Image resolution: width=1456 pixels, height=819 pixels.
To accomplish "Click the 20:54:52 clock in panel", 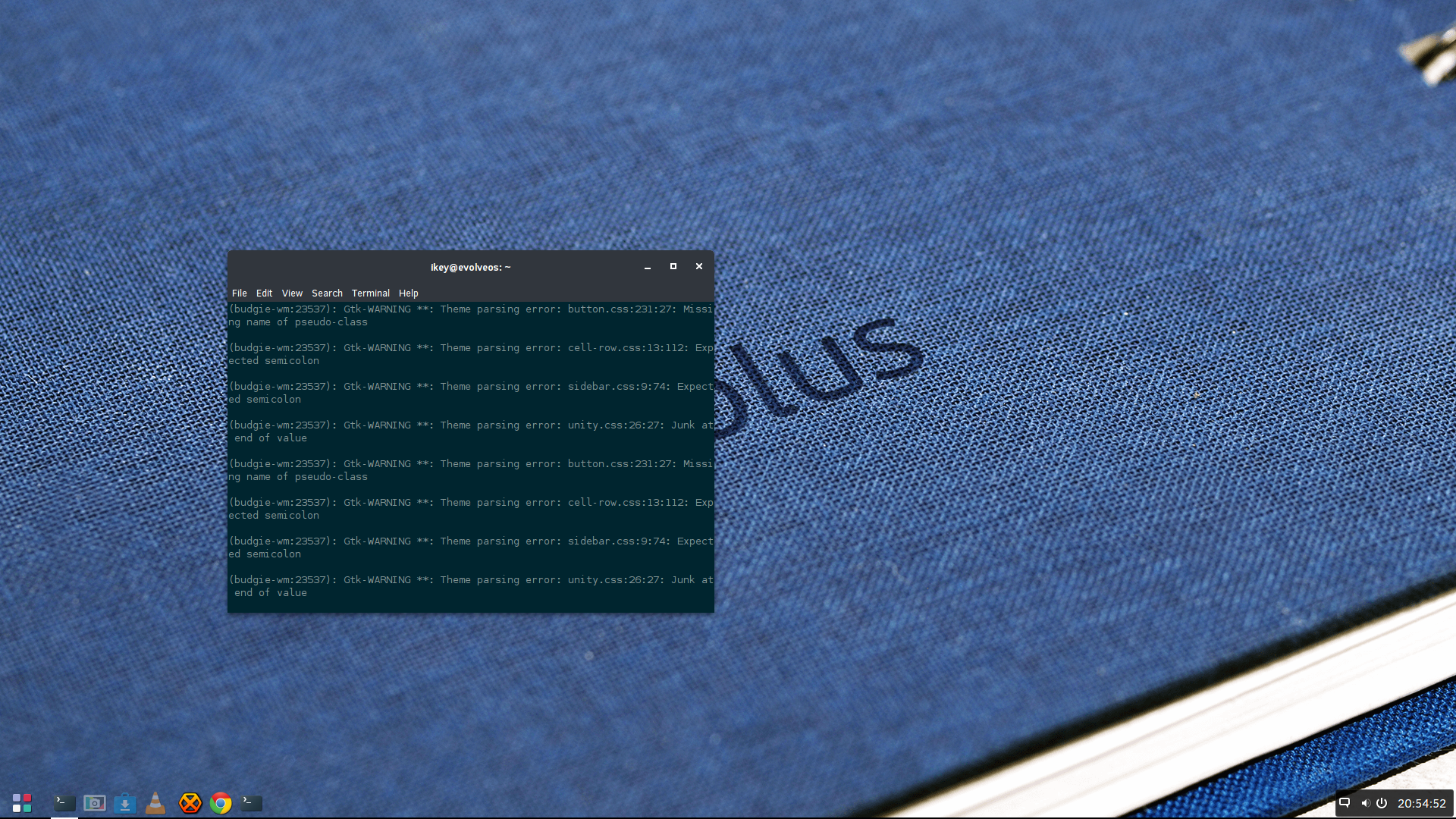I will 1422,803.
